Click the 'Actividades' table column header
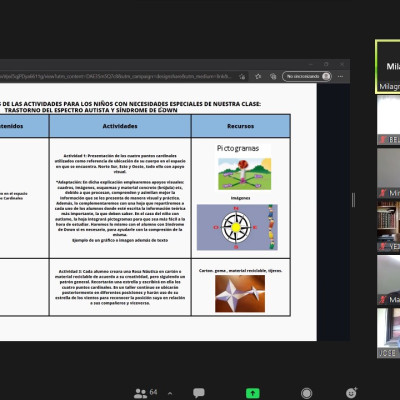 click(x=120, y=126)
